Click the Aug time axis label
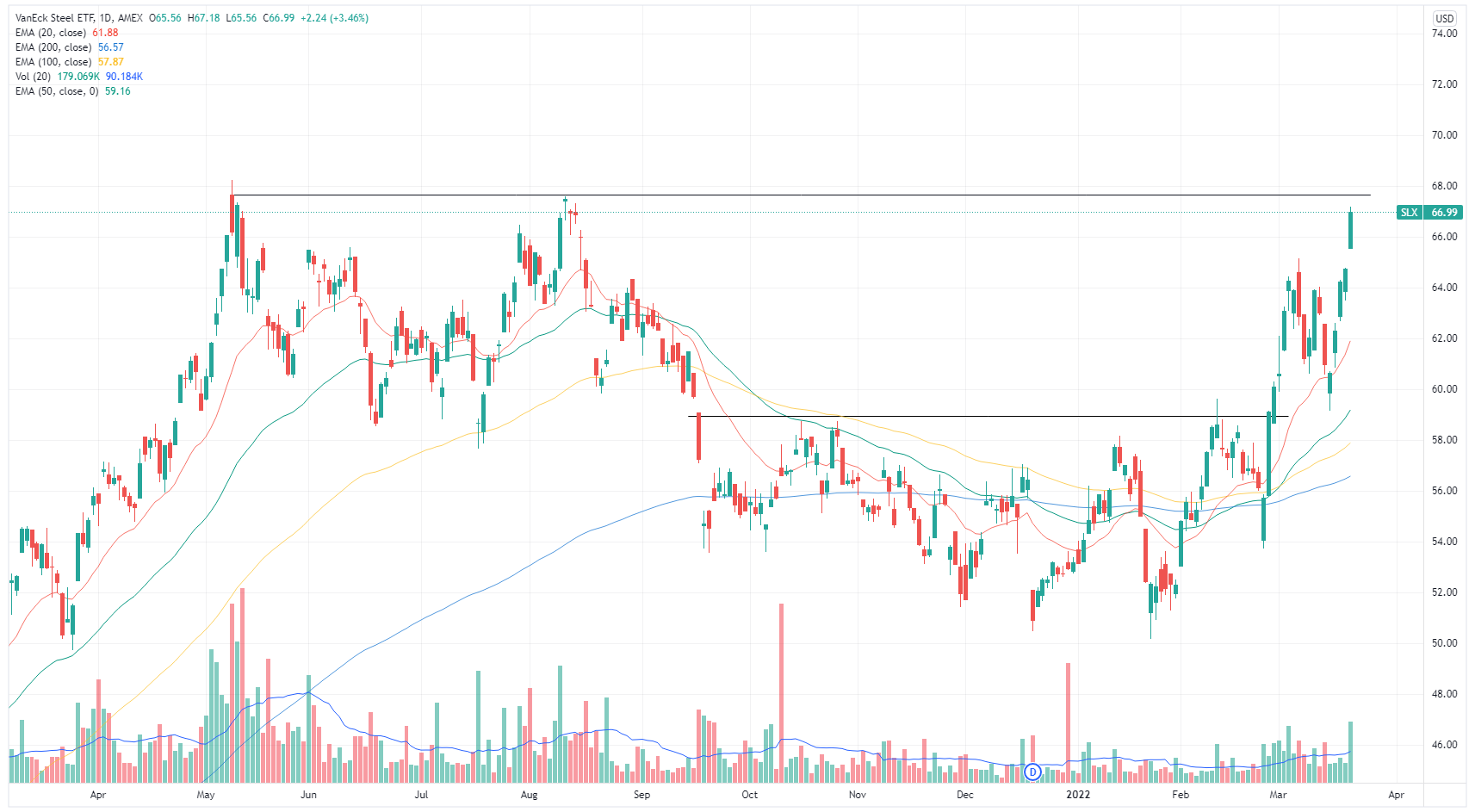 click(530, 795)
